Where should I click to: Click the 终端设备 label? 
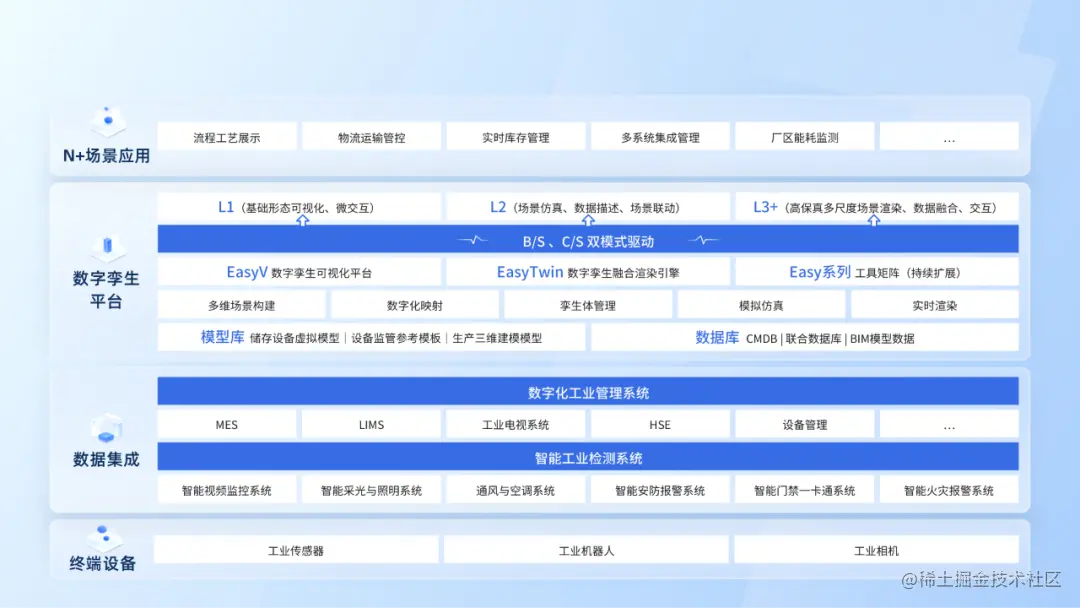coord(103,563)
